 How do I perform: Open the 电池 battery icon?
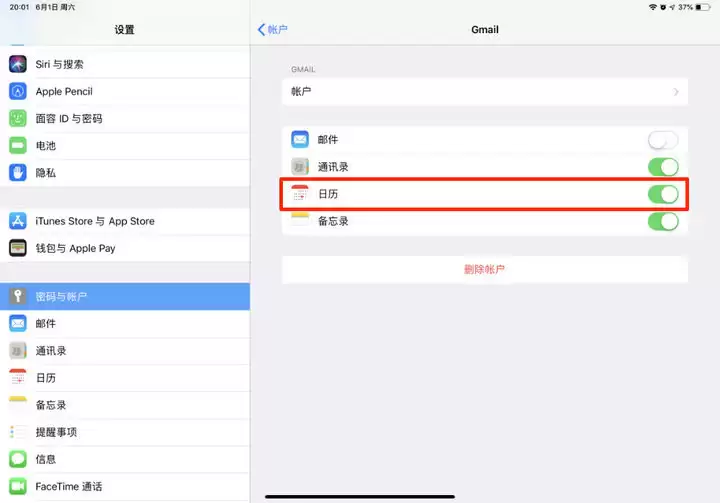tap(18, 146)
